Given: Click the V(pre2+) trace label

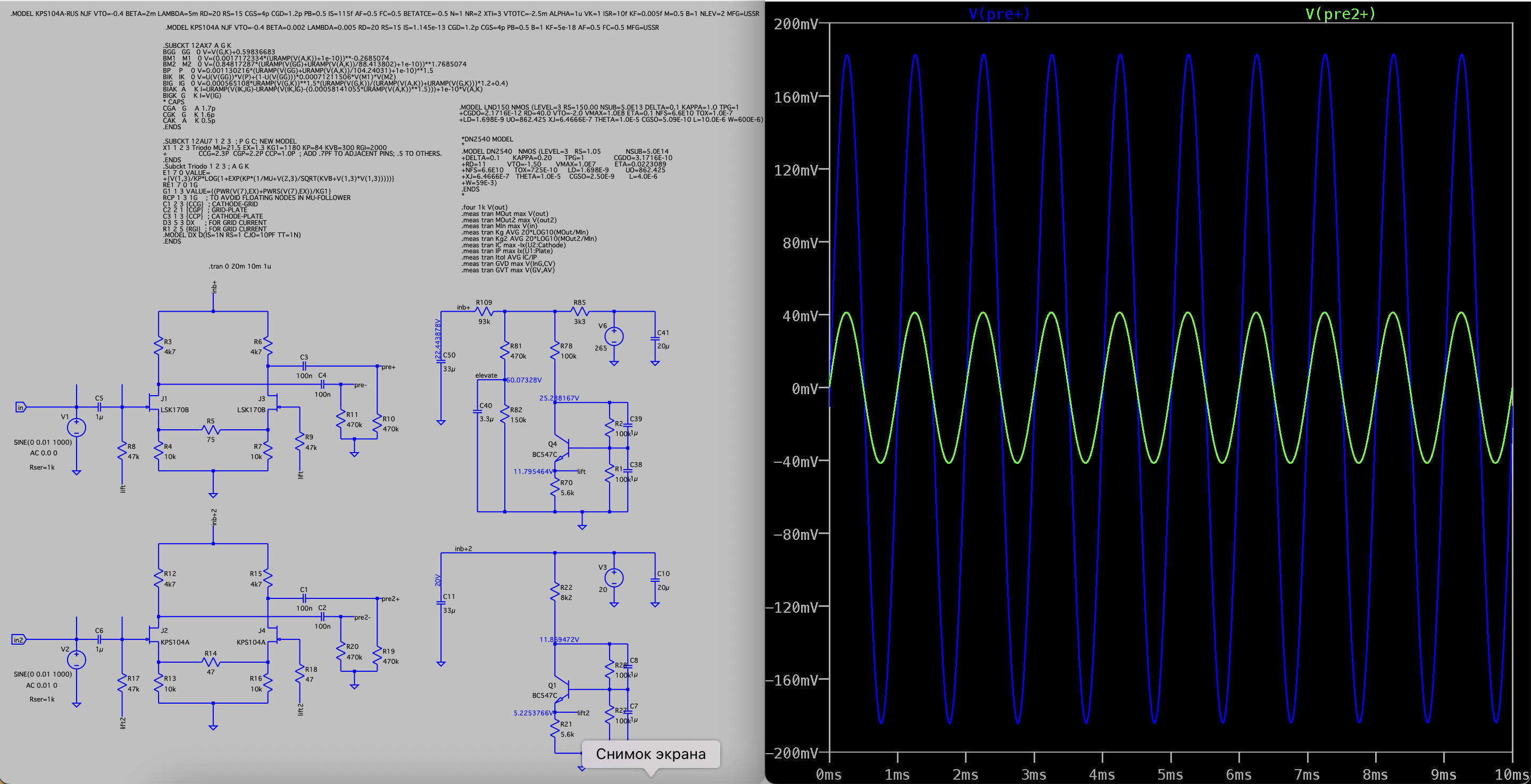Looking at the screenshot, I should (1339, 14).
